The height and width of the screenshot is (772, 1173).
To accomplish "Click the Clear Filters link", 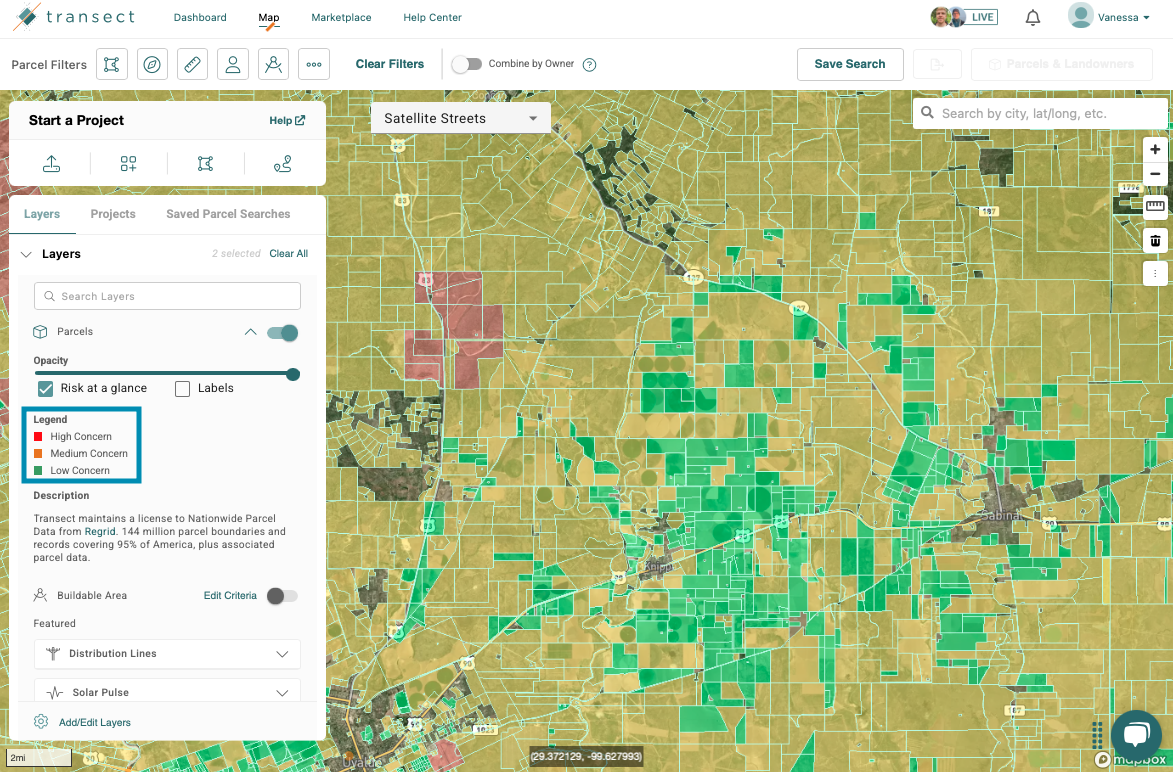I will pyautogui.click(x=390, y=64).
